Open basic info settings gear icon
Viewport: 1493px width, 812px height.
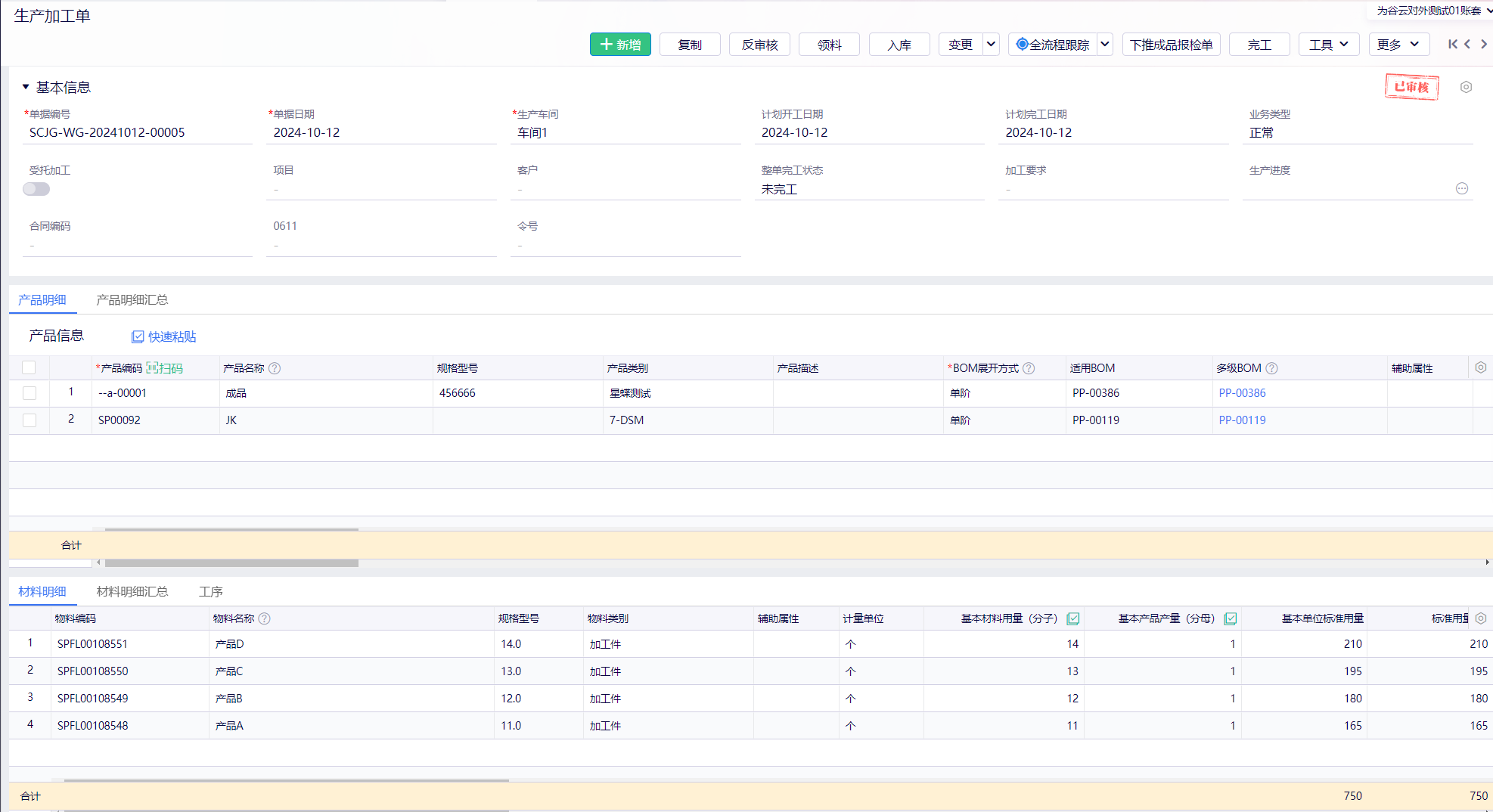pyautogui.click(x=1466, y=87)
